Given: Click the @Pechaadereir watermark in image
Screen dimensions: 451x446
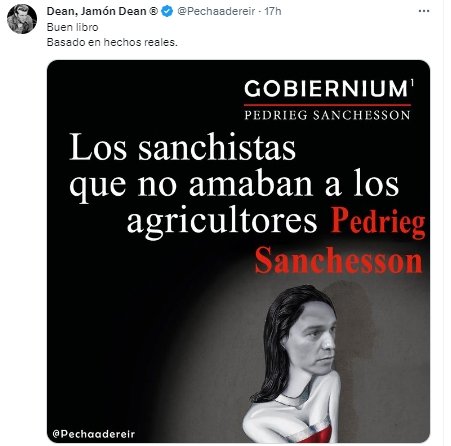Looking at the screenshot, I should click(x=94, y=434).
